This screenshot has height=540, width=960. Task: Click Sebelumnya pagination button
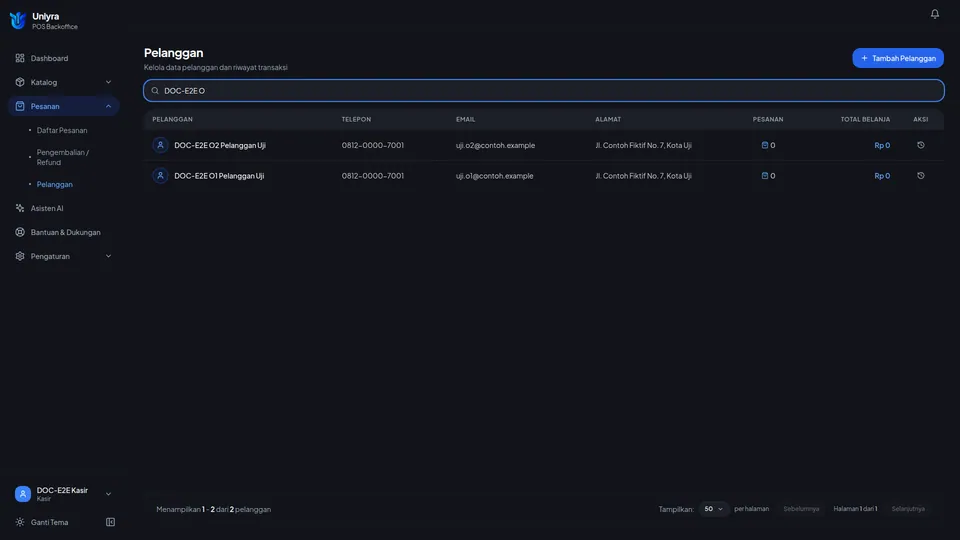pos(801,509)
